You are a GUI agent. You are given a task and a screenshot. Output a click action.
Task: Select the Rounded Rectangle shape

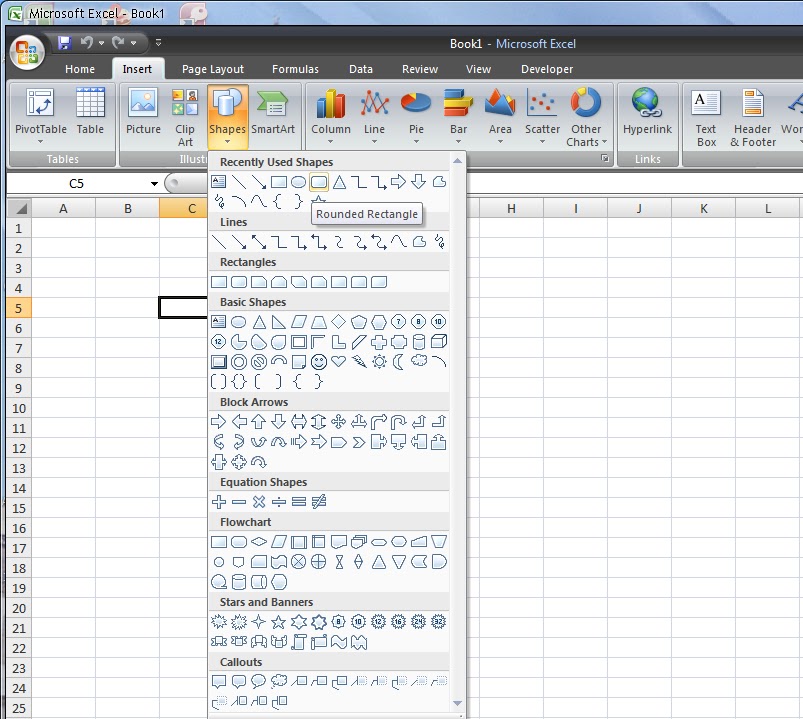[320, 182]
